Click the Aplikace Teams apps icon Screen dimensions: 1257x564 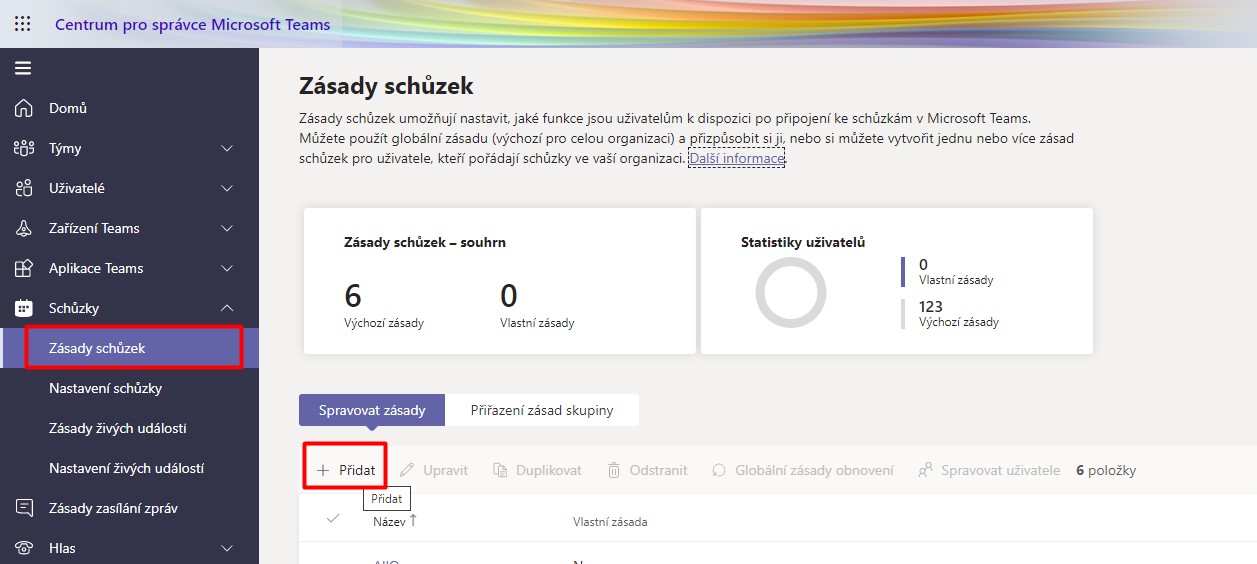tap(24, 268)
